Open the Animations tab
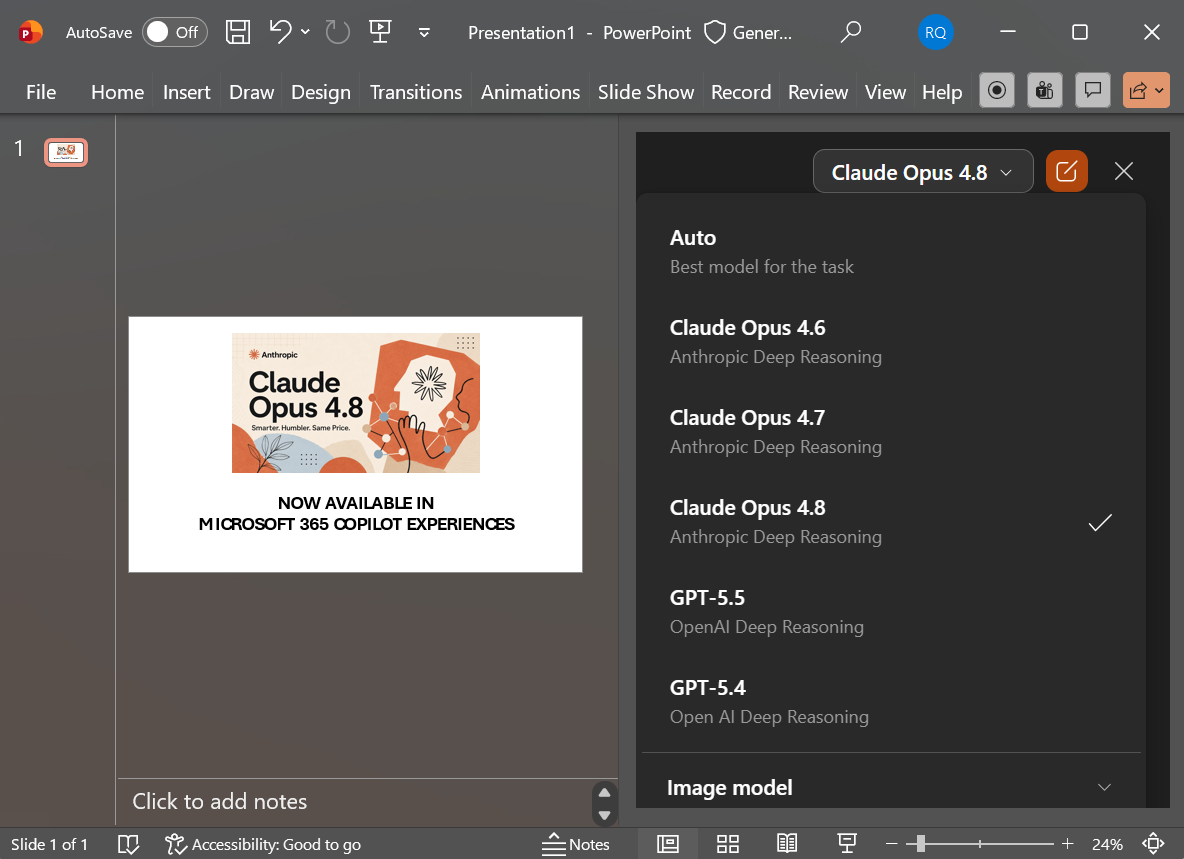This screenshot has height=859, width=1184. click(x=530, y=92)
